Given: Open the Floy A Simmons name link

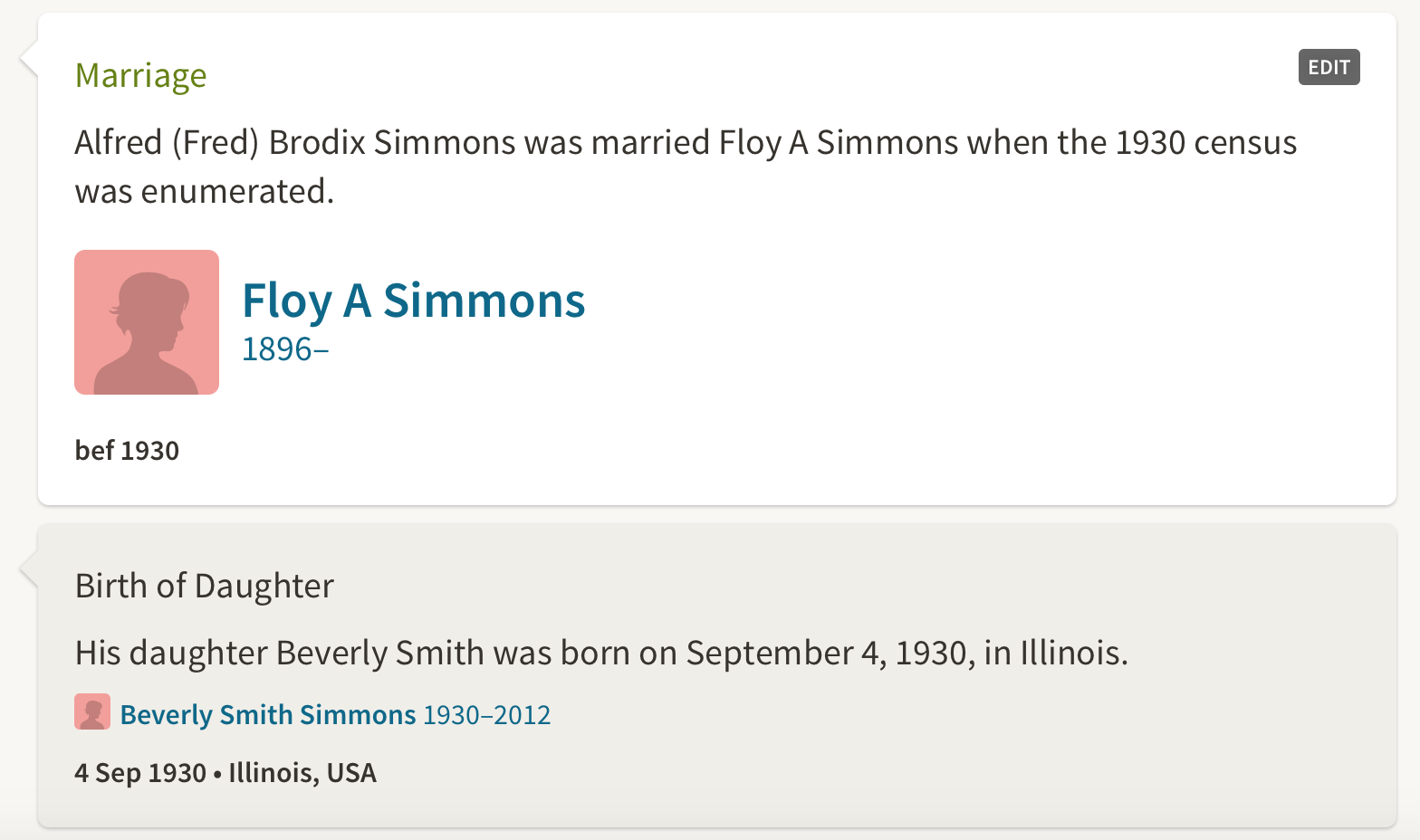Looking at the screenshot, I should 414,301.
